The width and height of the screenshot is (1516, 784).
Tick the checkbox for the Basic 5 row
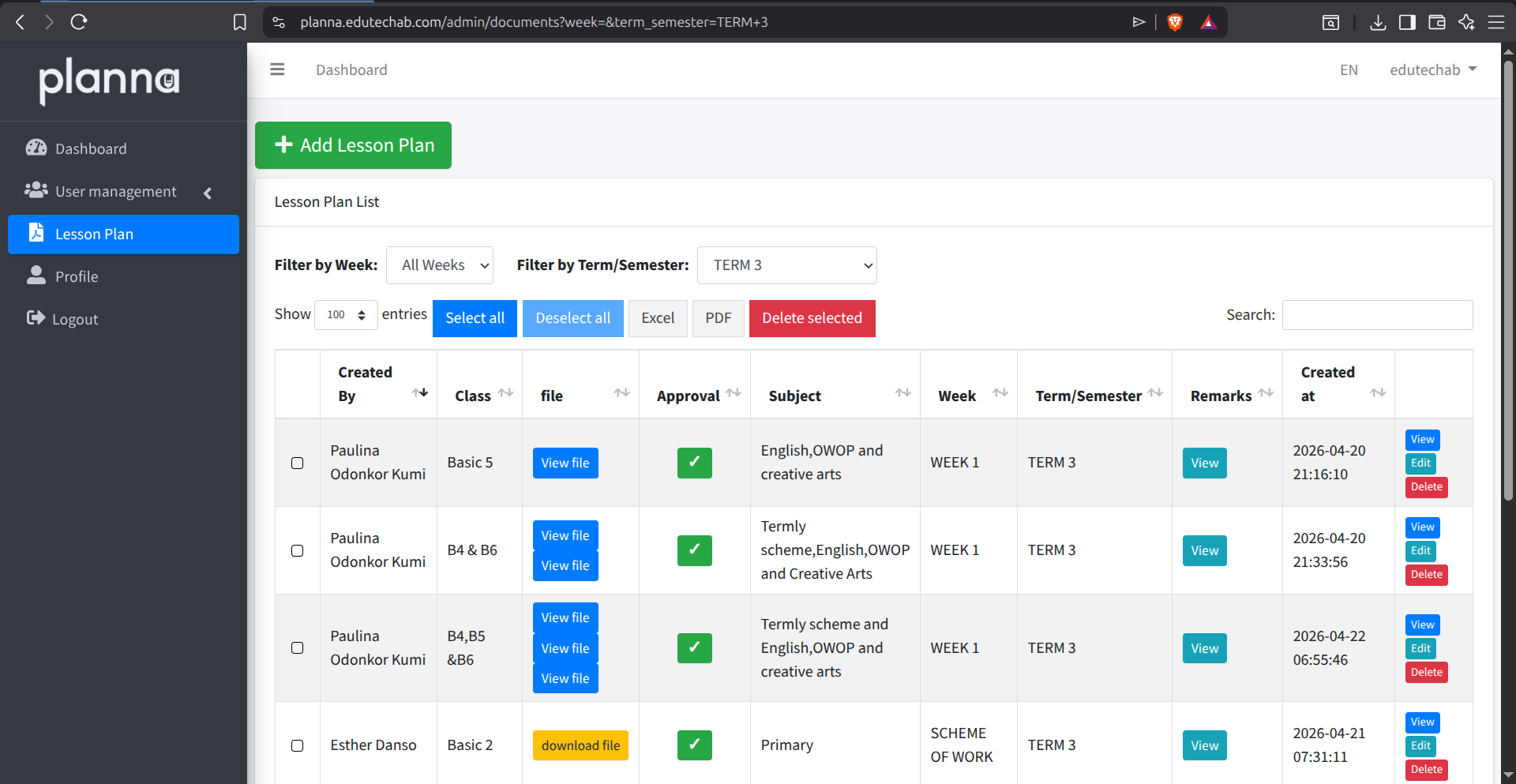[298, 463]
